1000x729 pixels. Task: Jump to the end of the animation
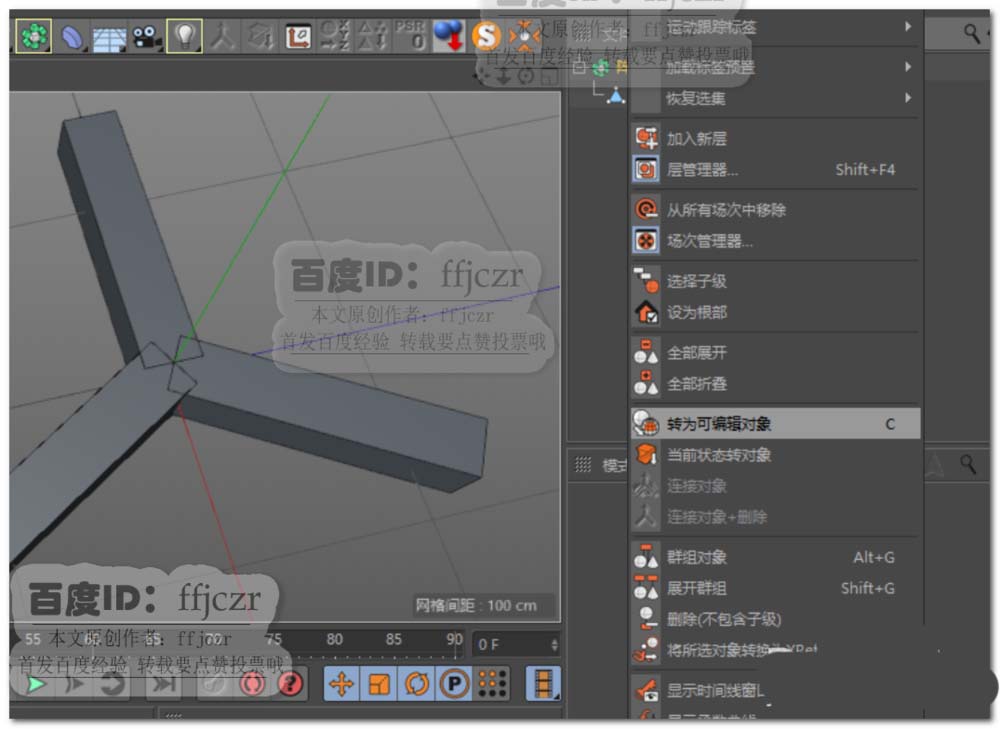163,684
